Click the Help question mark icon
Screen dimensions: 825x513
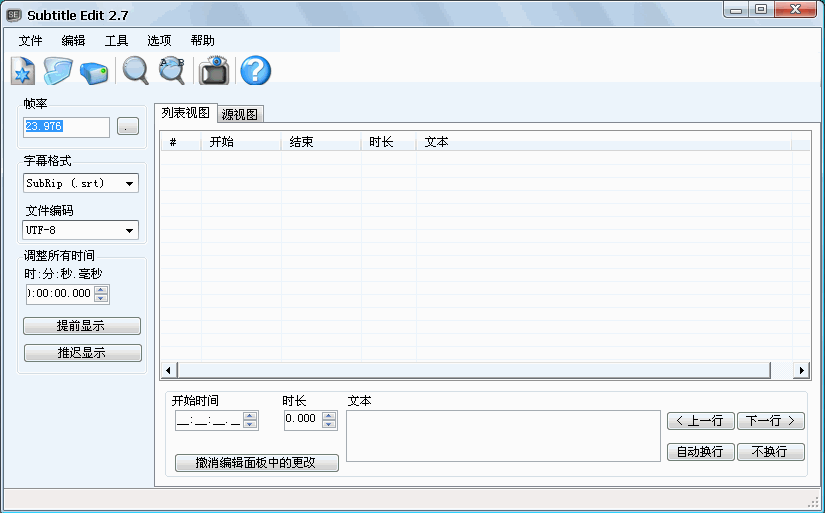click(x=256, y=71)
